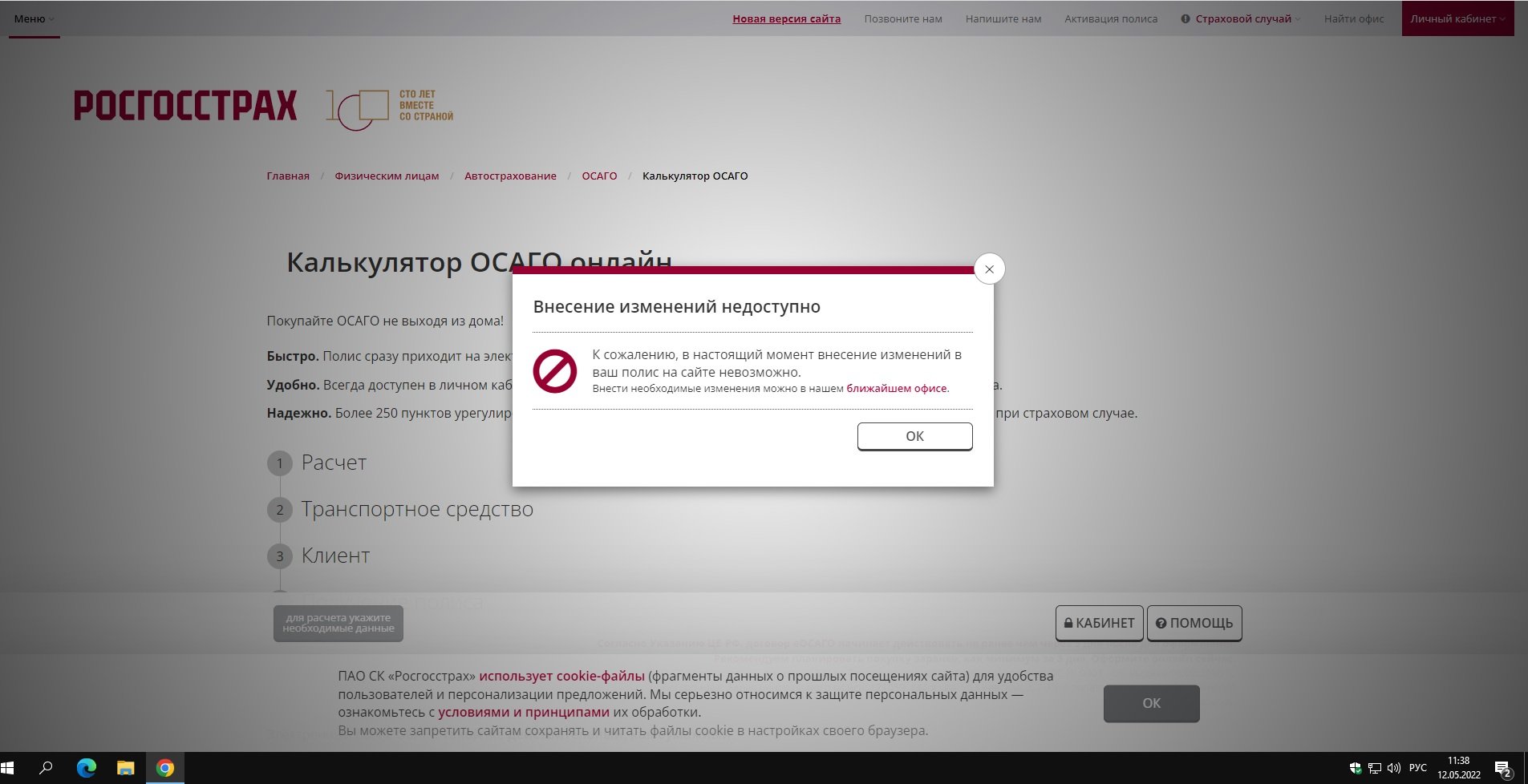Open Windows search in taskbar

click(x=46, y=768)
